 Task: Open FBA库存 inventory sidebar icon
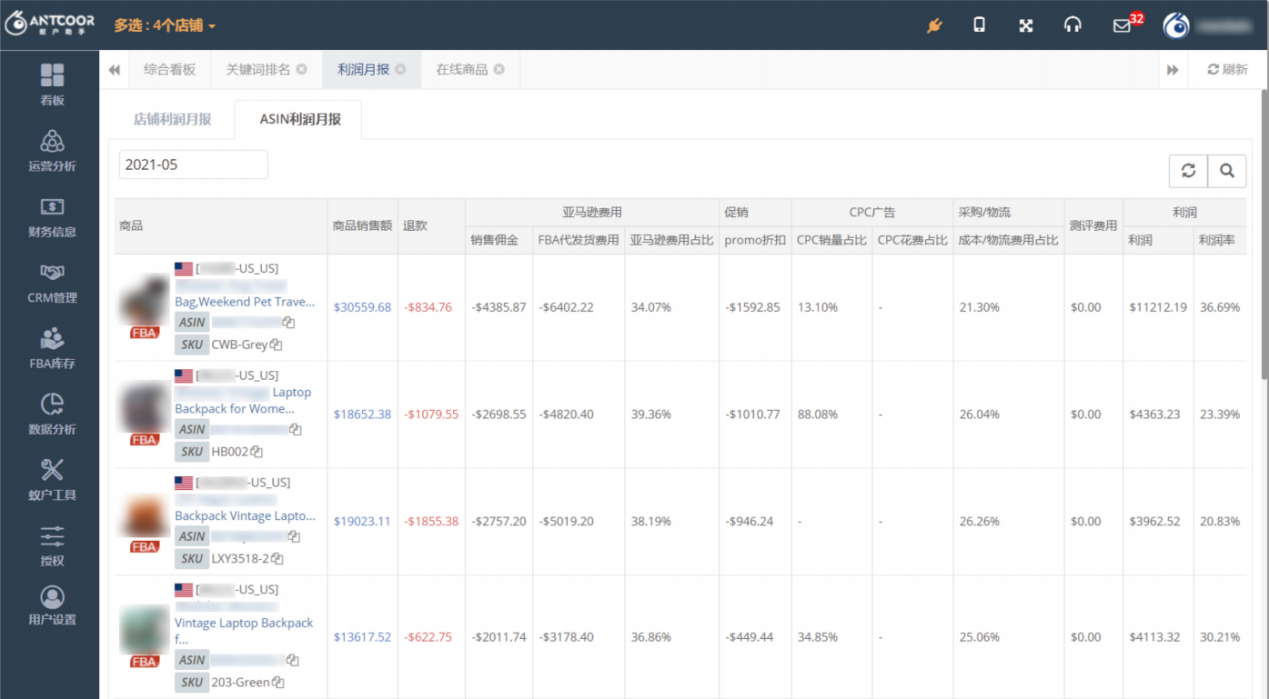(x=52, y=348)
